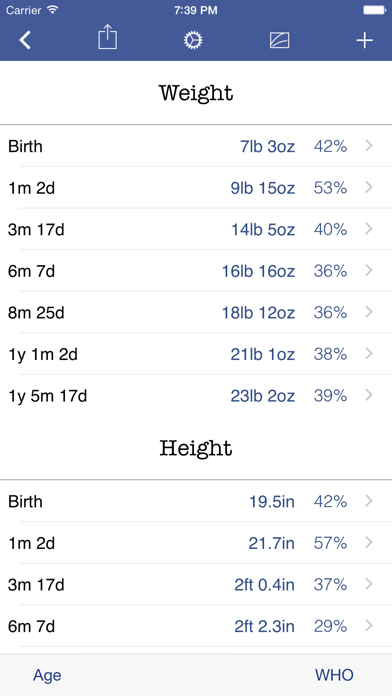Tap the Age button in bottom bar
392x696 pixels.
[x=47, y=675]
